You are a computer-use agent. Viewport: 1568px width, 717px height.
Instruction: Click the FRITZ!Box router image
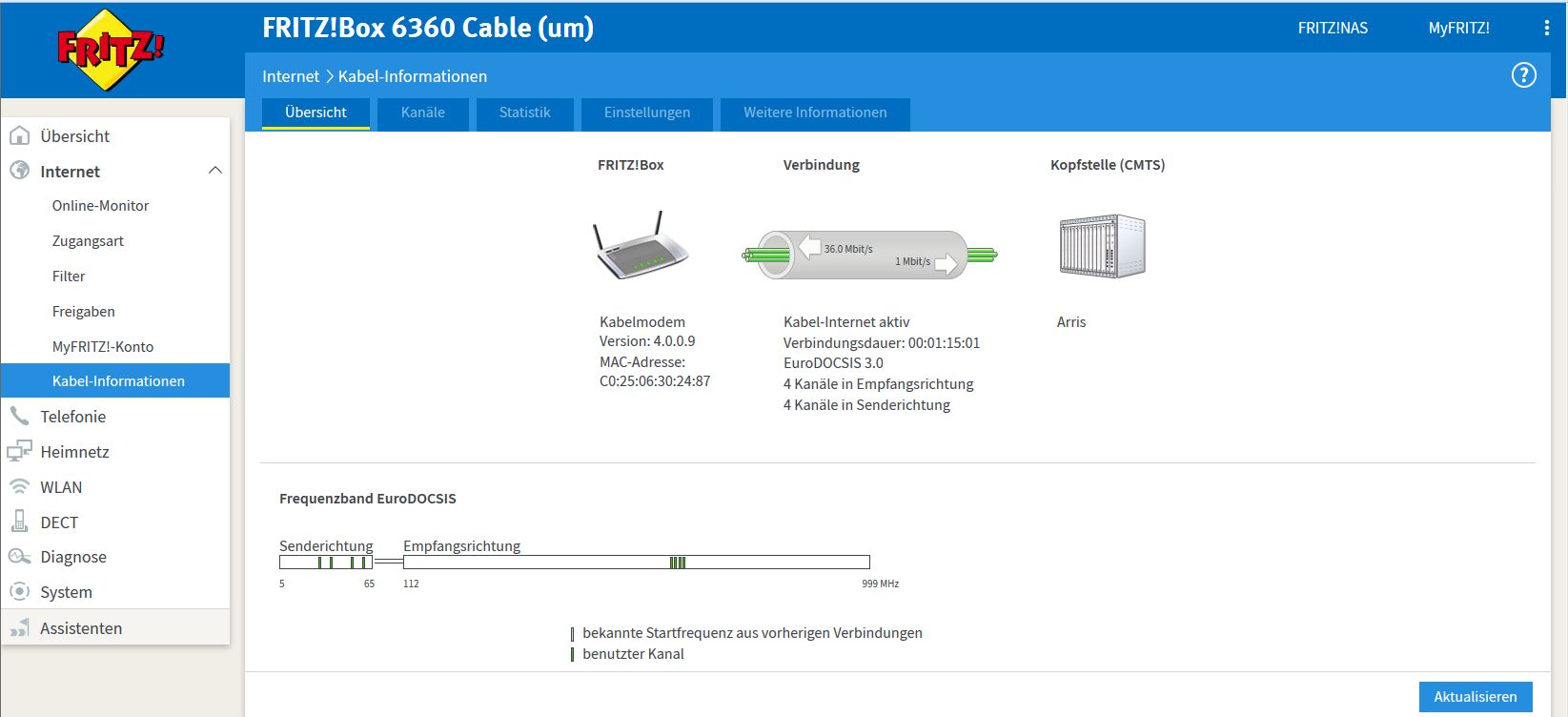640,245
